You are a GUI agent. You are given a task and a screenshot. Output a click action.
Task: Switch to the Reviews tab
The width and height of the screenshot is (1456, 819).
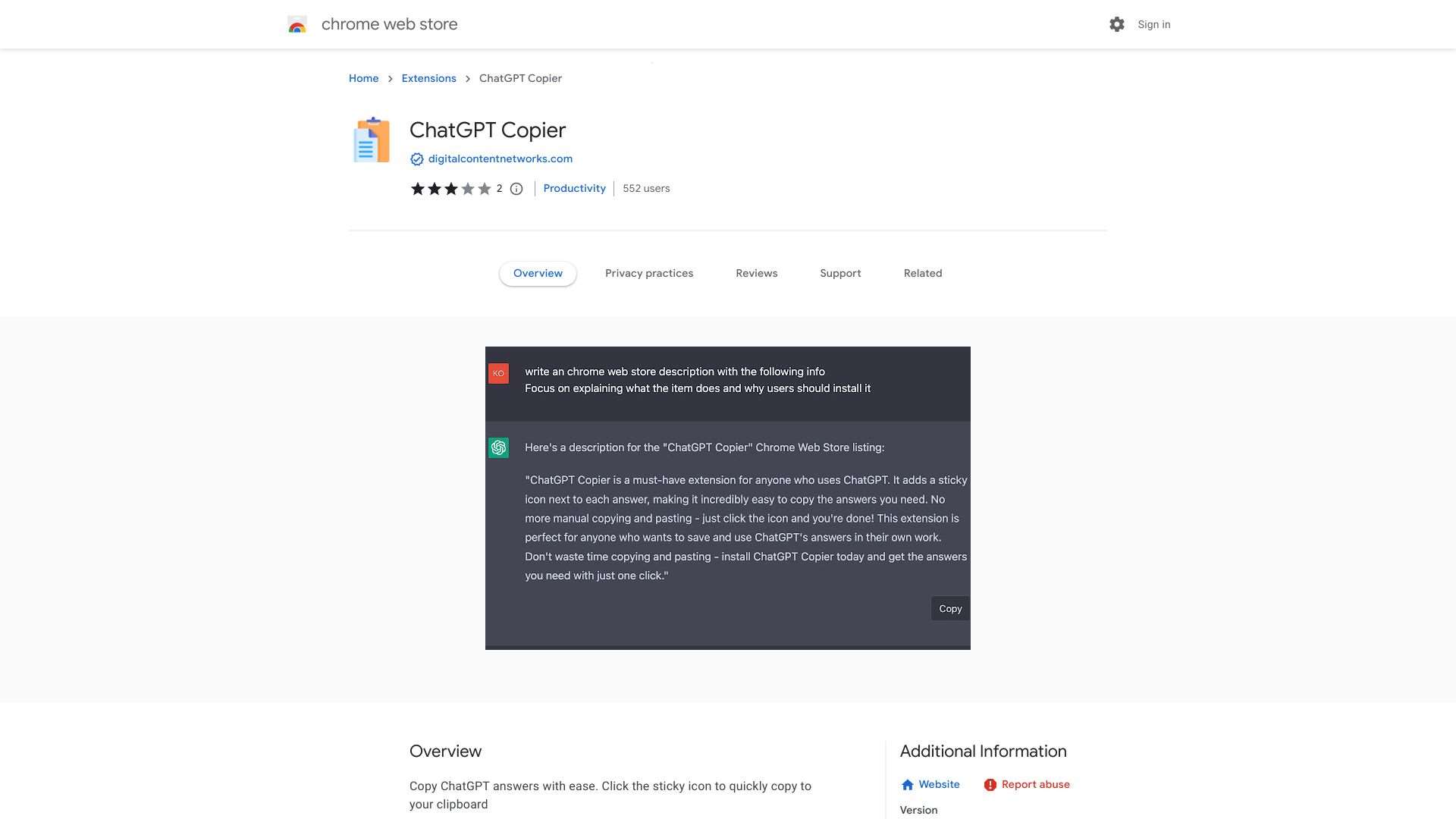tap(756, 273)
